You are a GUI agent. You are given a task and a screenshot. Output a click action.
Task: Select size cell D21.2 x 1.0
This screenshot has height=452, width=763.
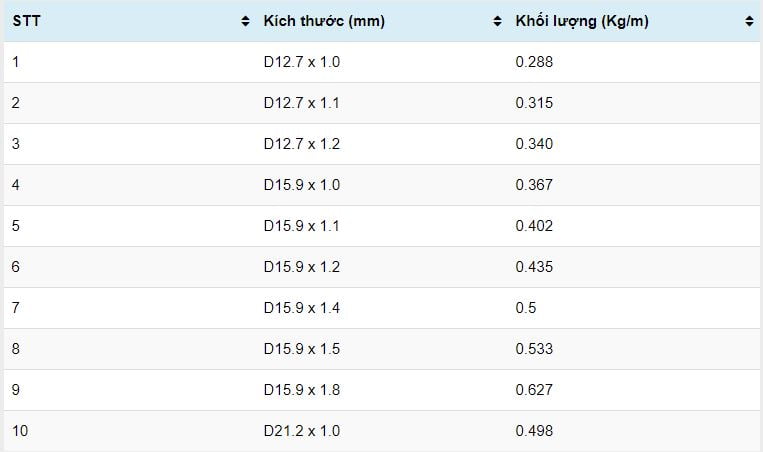point(302,431)
